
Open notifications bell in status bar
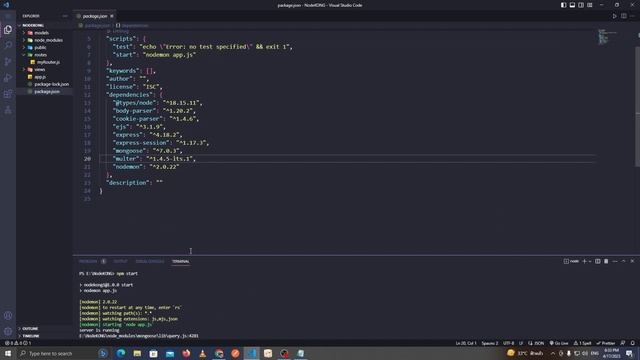(633, 343)
